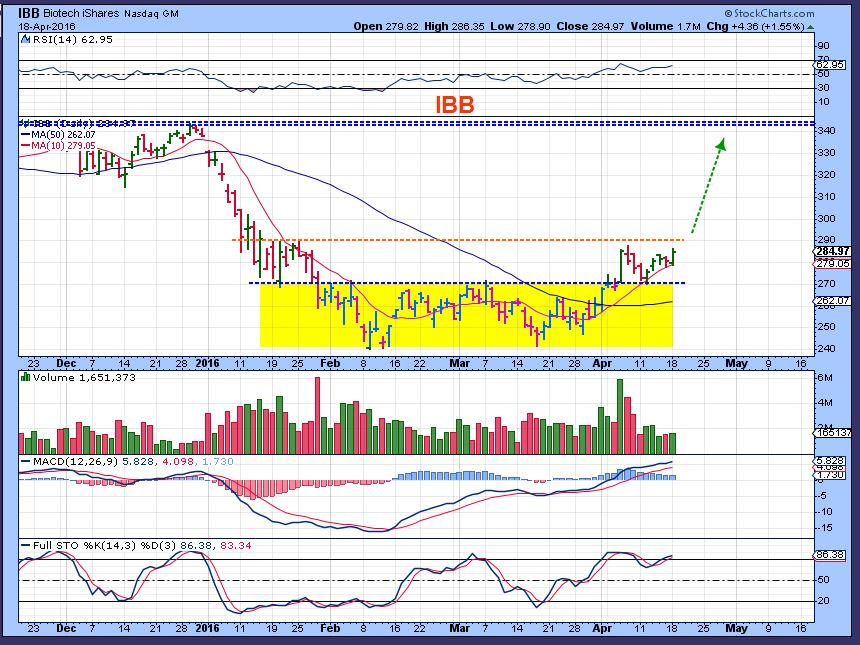Click the Feb label under the price chart

[x=330, y=364]
